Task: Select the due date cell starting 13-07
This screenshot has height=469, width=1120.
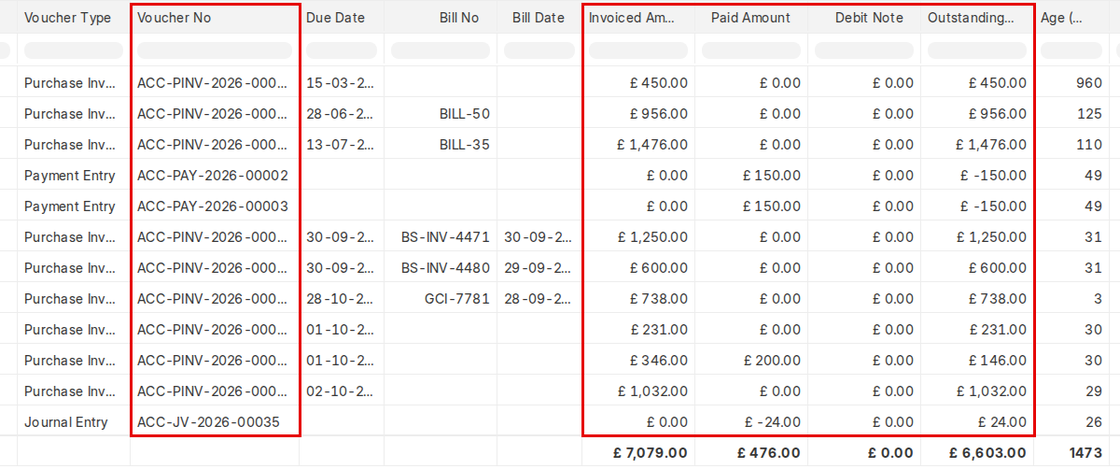Action: 341,144
